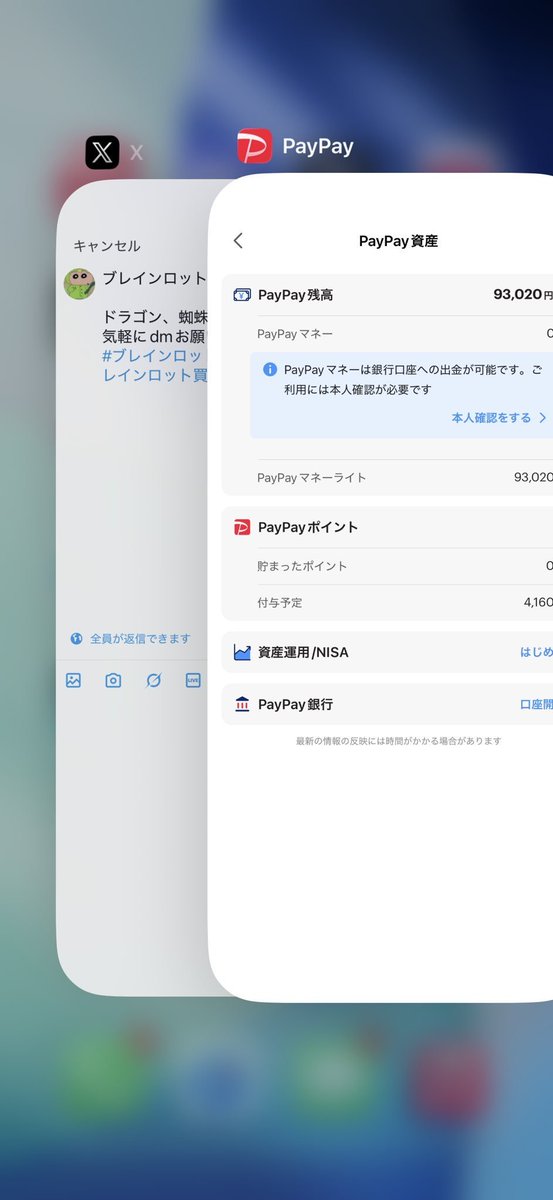Tap the PayPay残高 section header
Image resolution: width=553 pixels, height=1200 pixels.
[x=295, y=295]
